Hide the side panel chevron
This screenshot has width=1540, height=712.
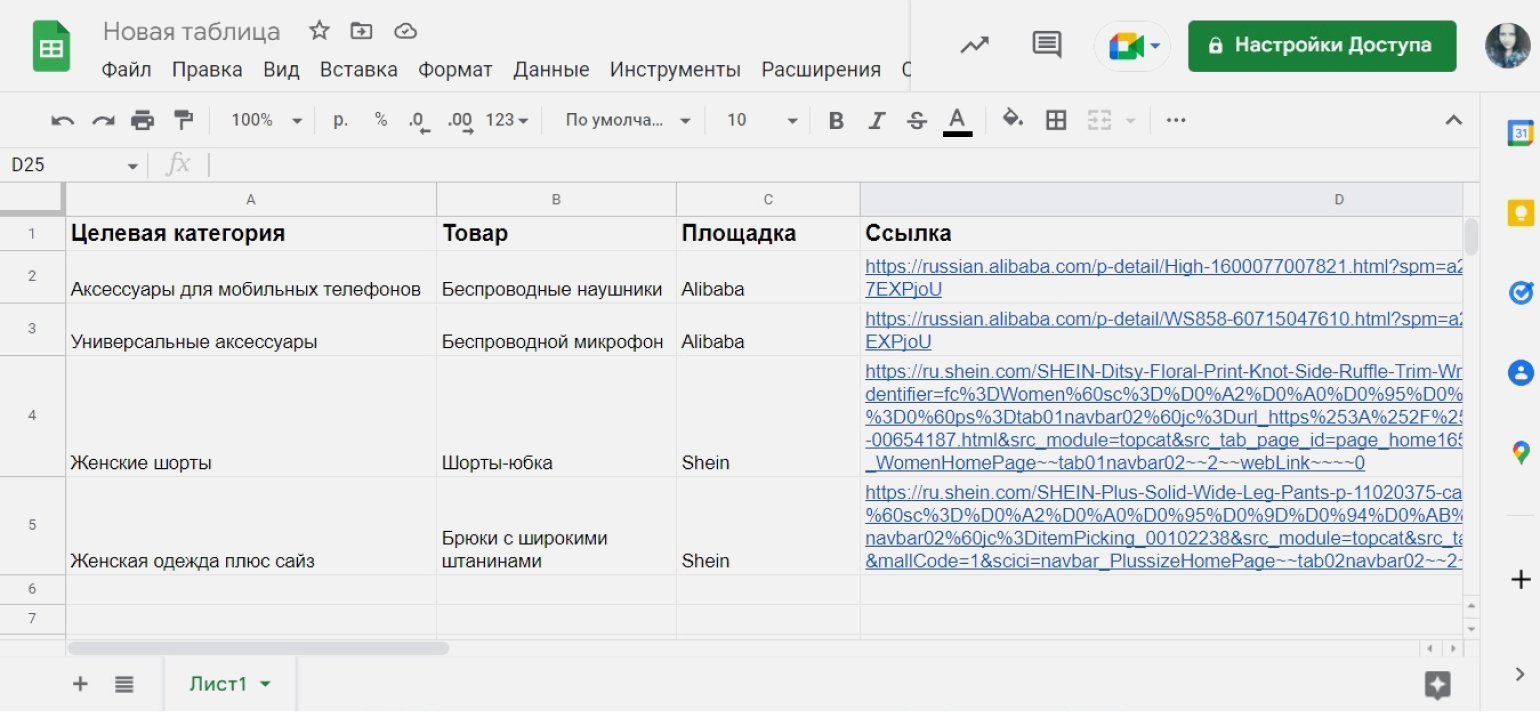point(1520,675)
